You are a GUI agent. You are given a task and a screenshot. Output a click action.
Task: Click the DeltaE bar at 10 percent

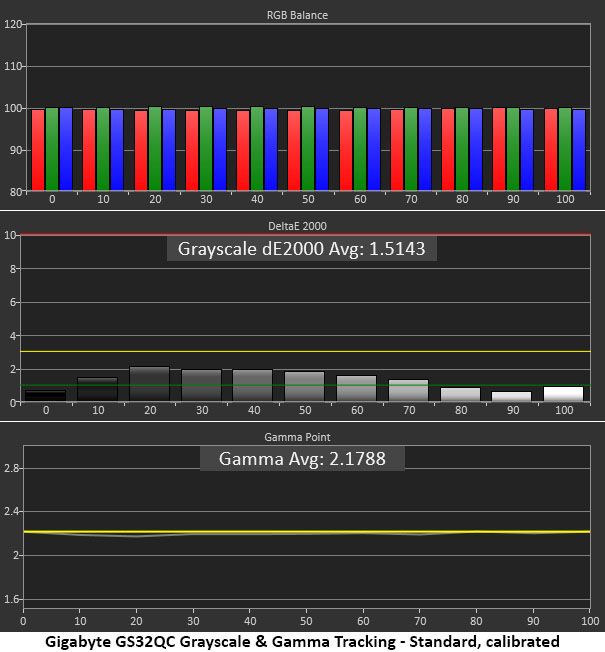pos(98,389)
